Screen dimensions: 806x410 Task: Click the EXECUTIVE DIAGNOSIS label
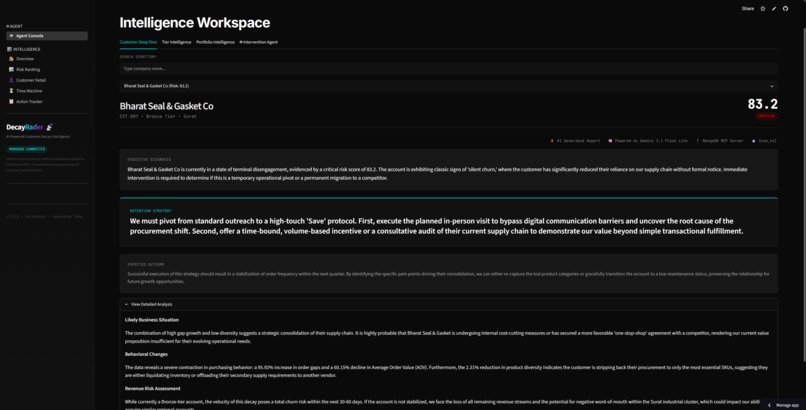tap(149, 159)
